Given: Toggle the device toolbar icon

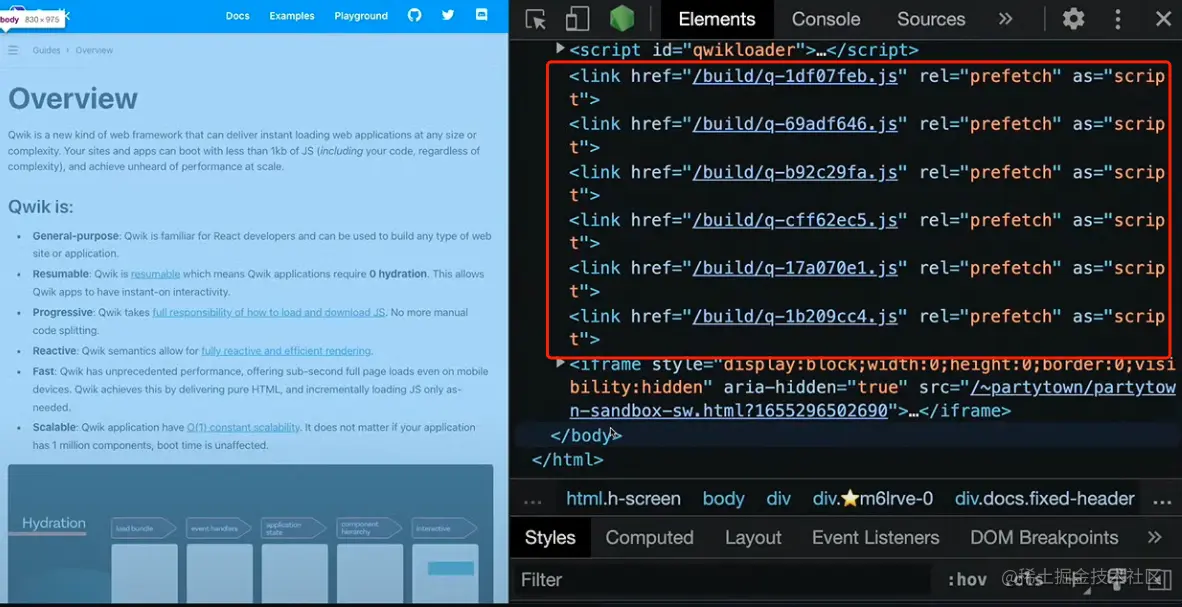Looking at the screenshot, I should (577, 19).
